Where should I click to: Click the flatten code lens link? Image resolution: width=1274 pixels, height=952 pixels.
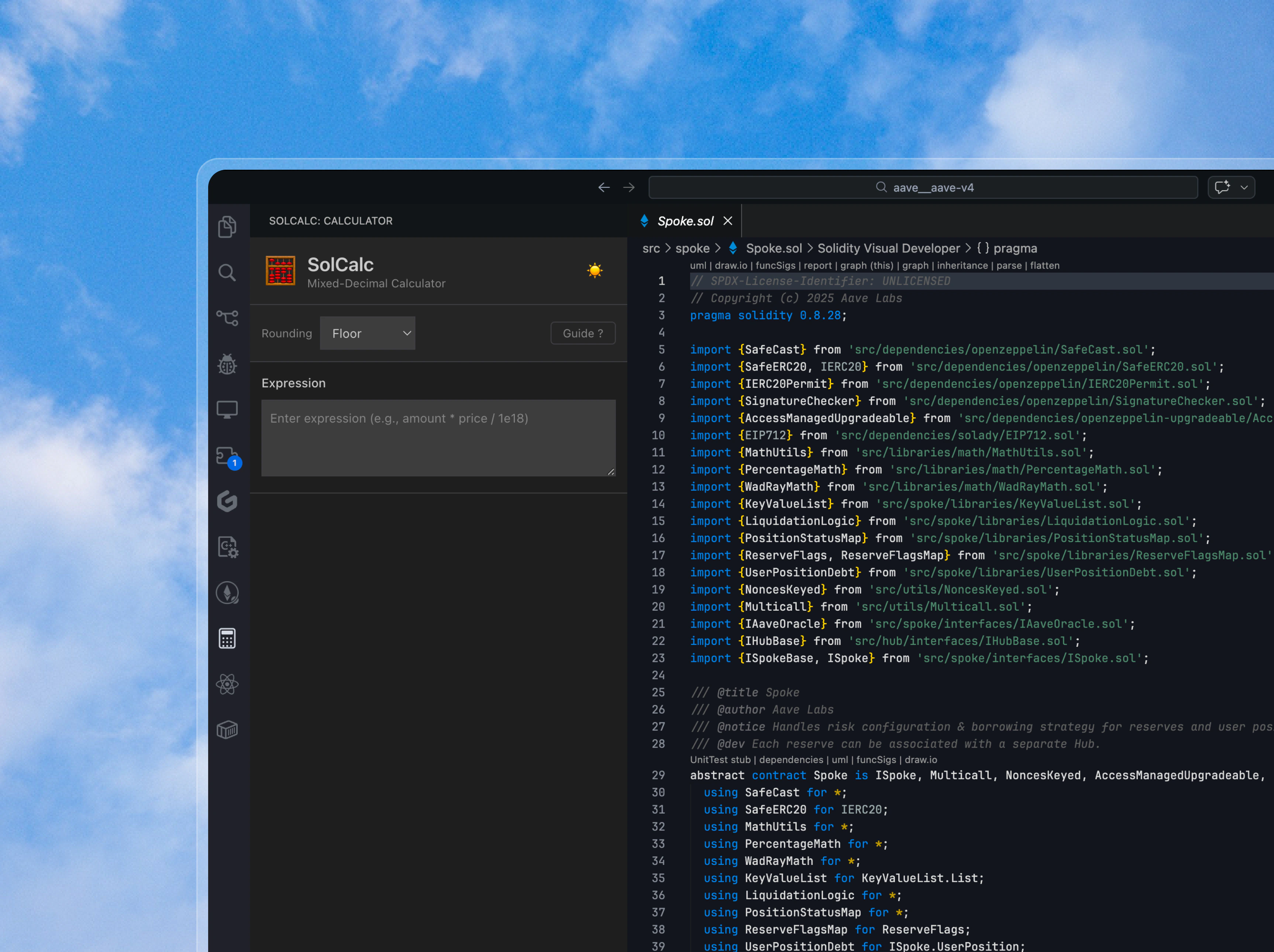1044,266
